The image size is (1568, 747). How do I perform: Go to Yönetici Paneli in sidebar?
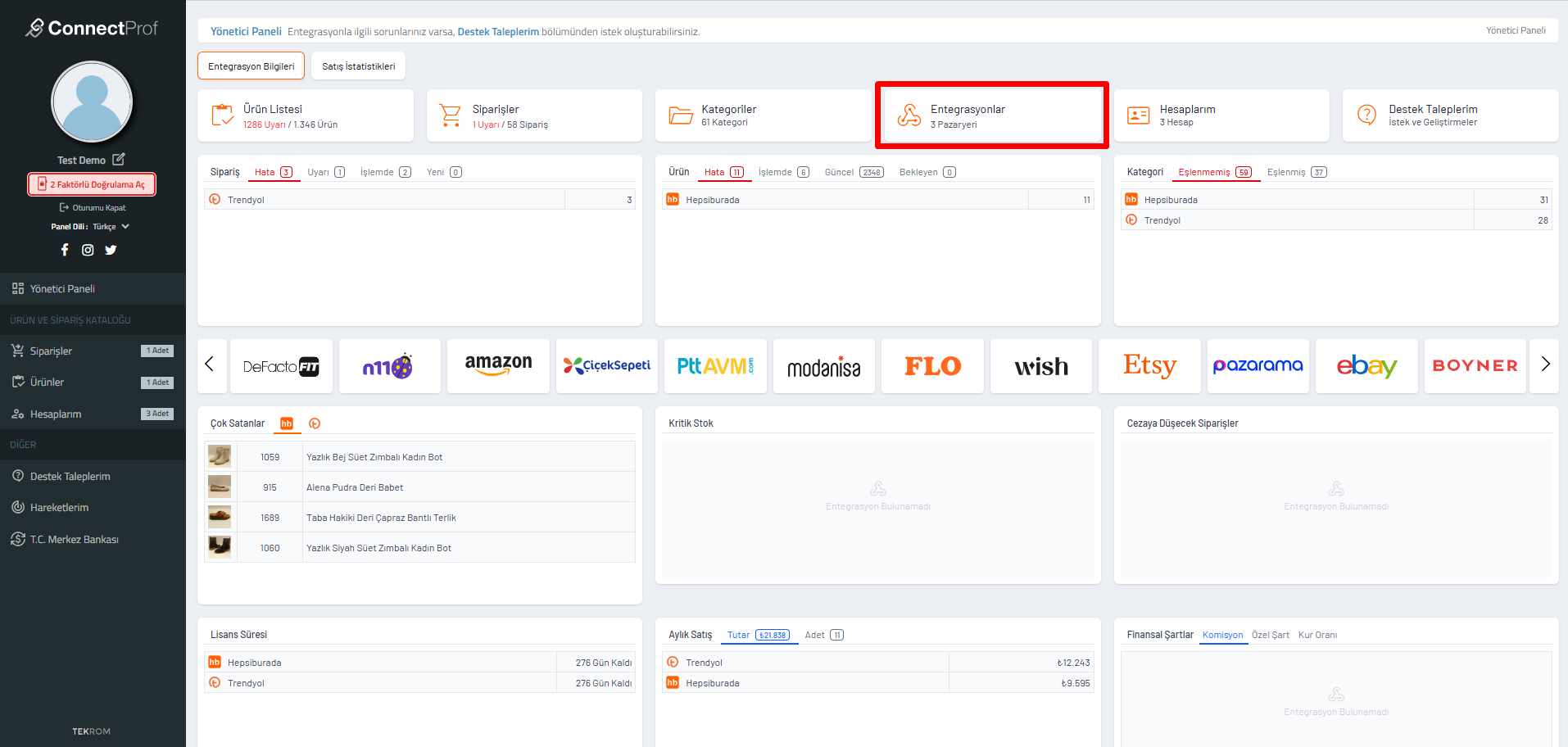coord(93,288)
